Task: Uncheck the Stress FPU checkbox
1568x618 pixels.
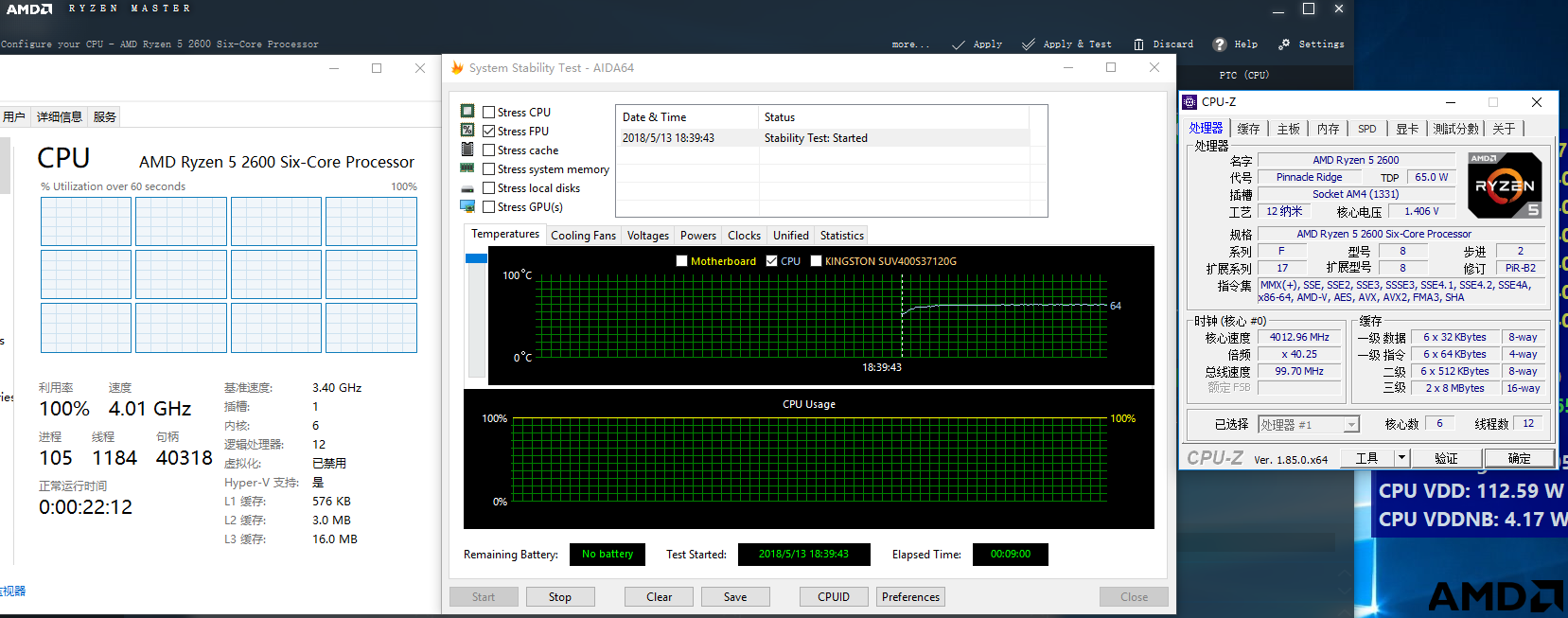Action: click(x=488, y=131)
